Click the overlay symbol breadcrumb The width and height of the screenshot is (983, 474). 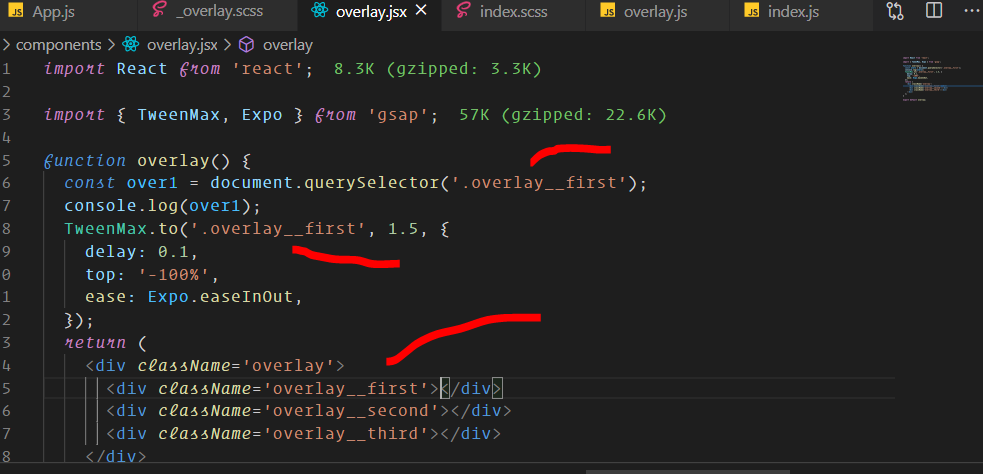288,45
